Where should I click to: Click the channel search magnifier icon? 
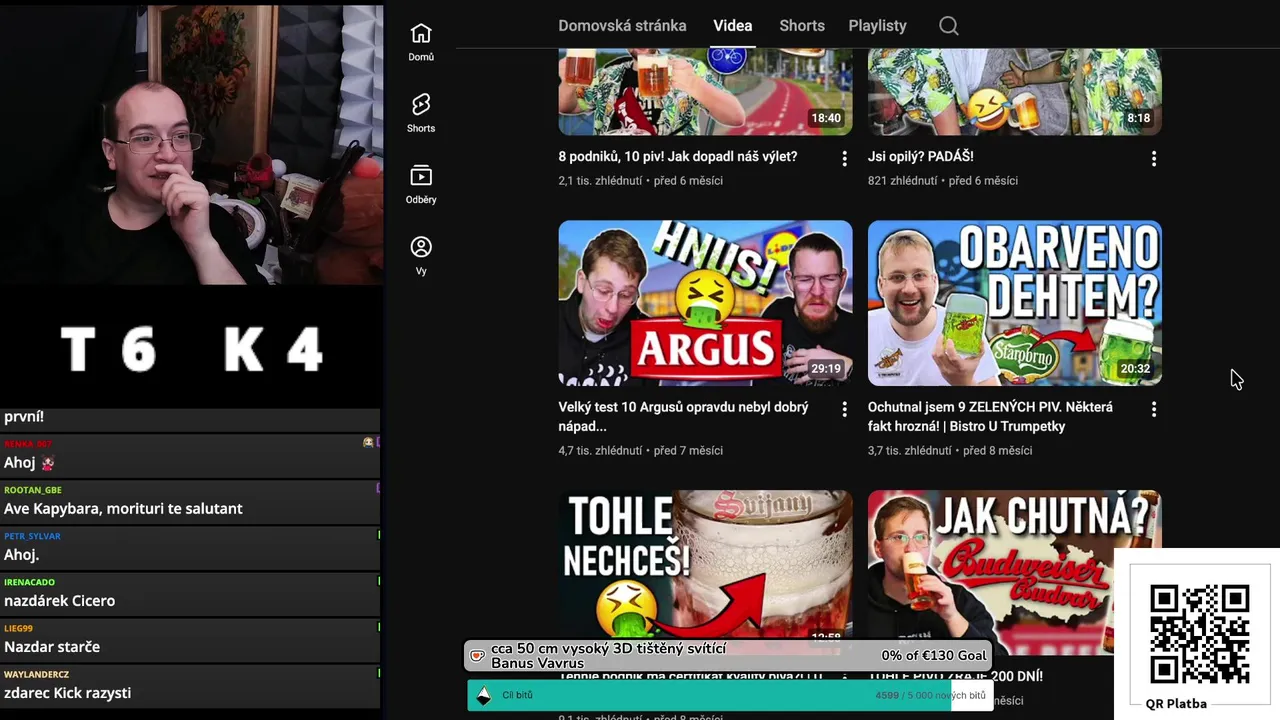[949, 26]
